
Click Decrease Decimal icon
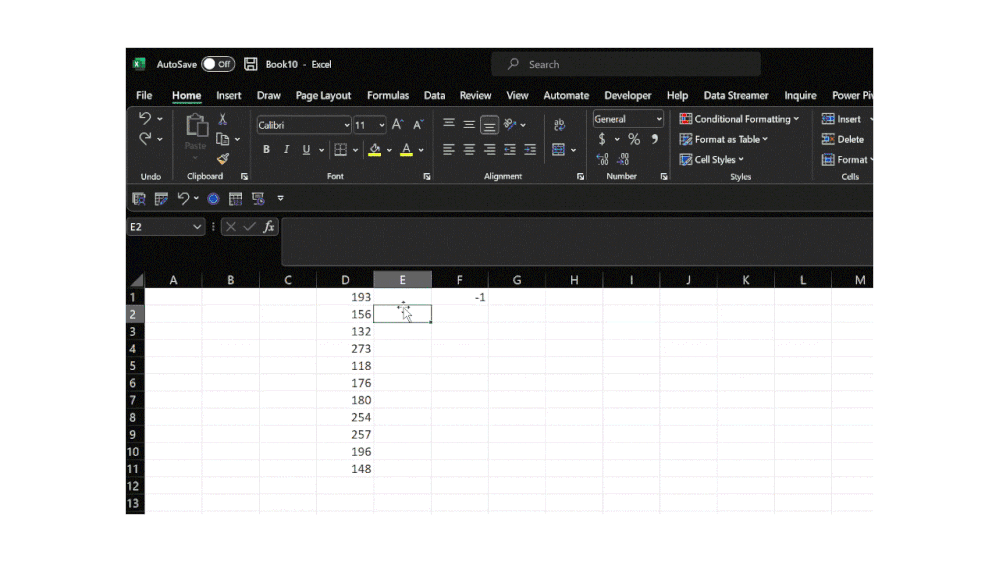[x=623, y=159]
